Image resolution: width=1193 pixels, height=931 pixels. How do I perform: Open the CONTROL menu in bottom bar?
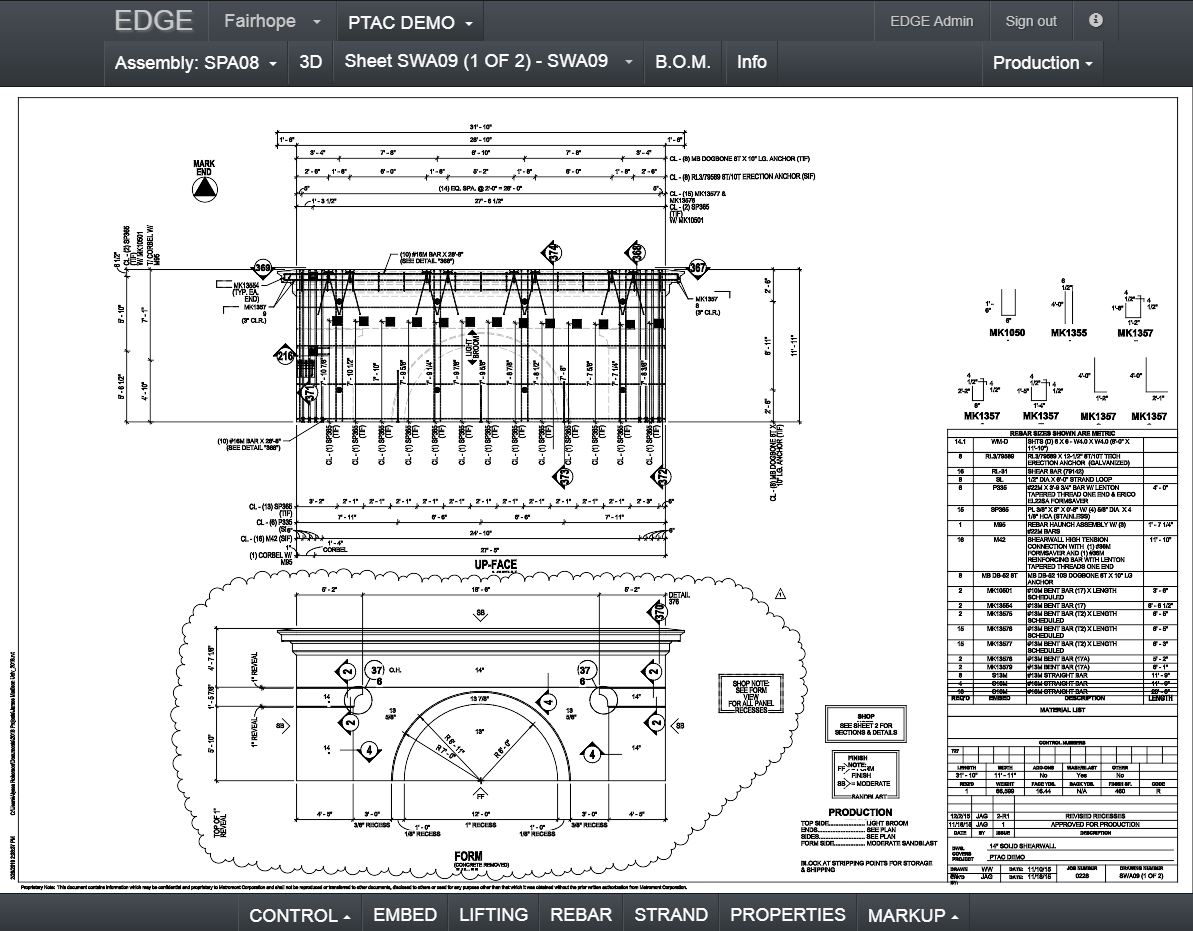tap(299, 914)
